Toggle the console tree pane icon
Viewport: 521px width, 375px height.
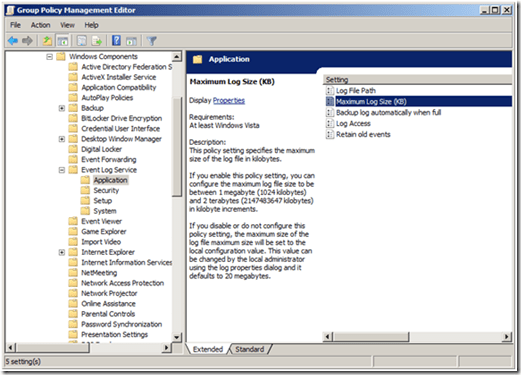pyautogui.click(x=63, y=41)
